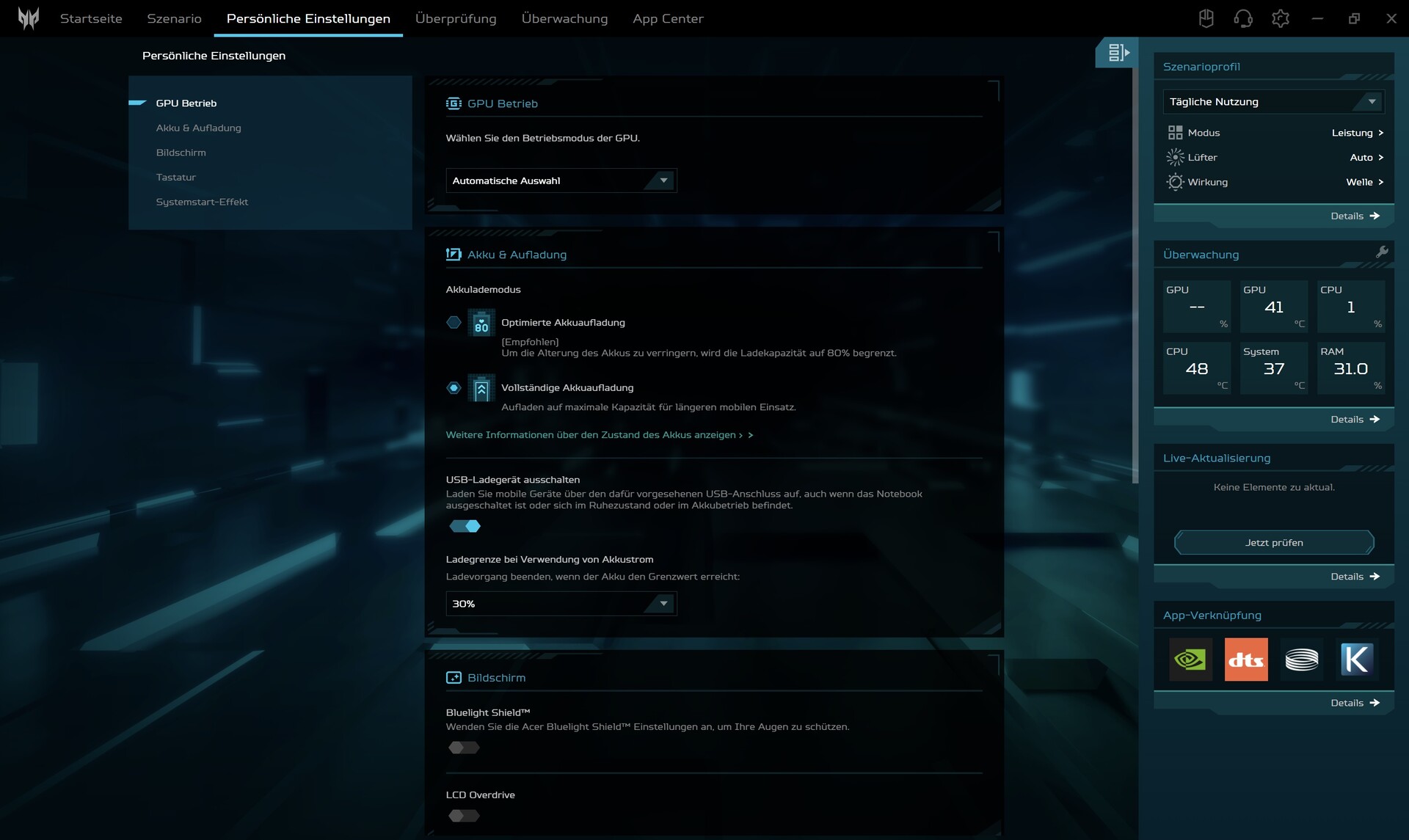
Task: Click the headset support icon
Action: [1242, 18]
